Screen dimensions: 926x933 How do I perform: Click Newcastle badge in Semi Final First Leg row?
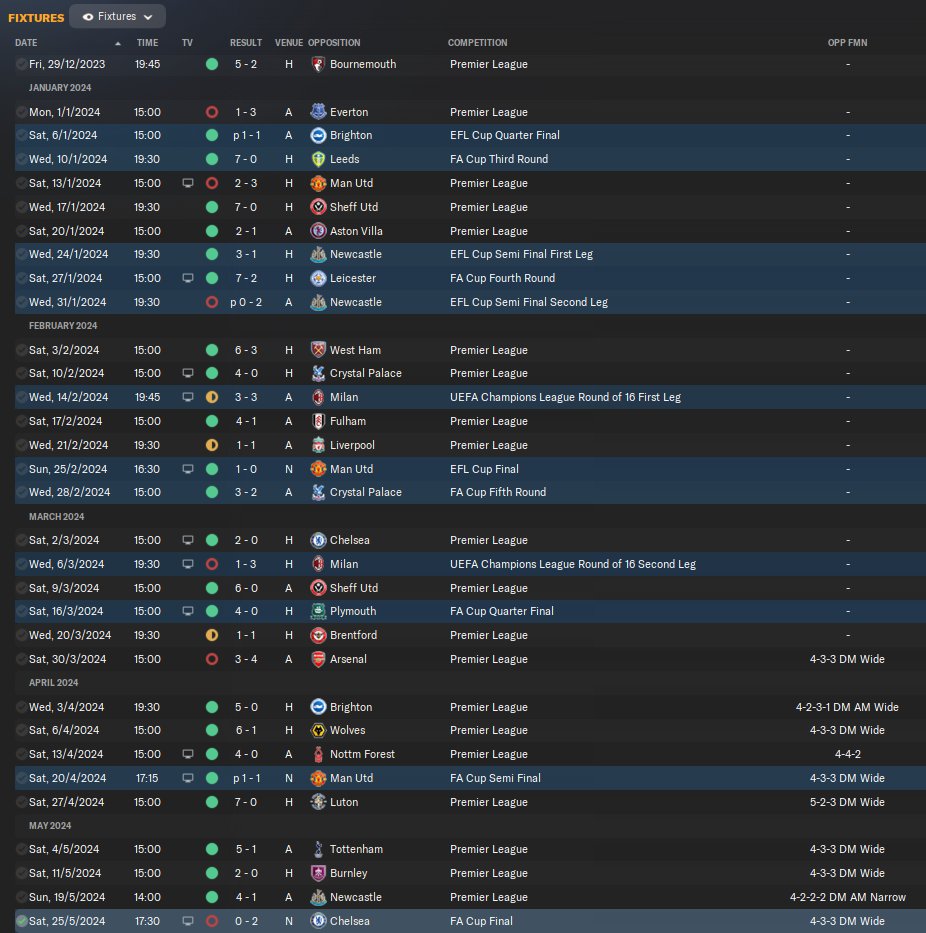click(318, 254)
